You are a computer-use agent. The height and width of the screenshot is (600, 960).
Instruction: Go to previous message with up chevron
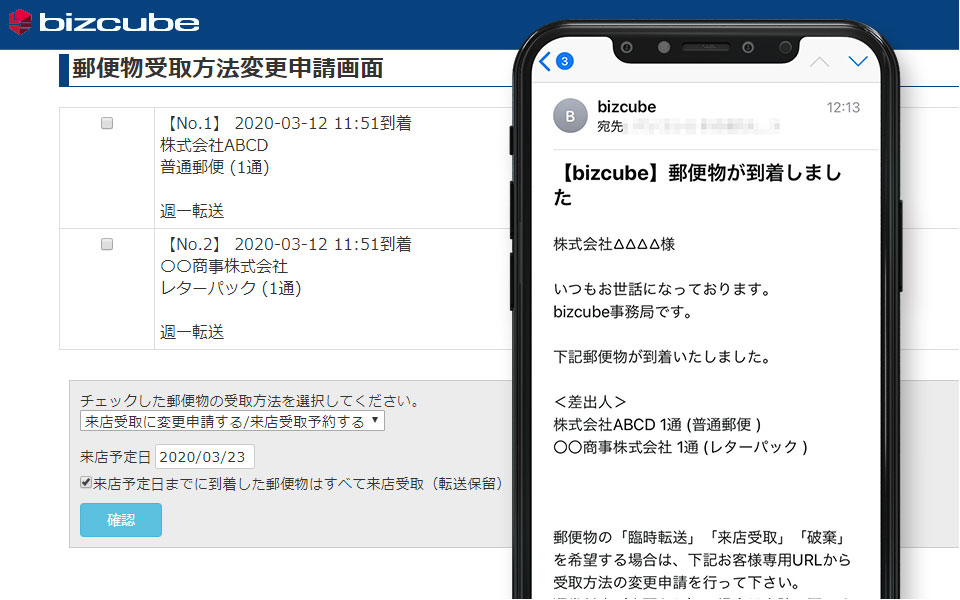(819, 62)
